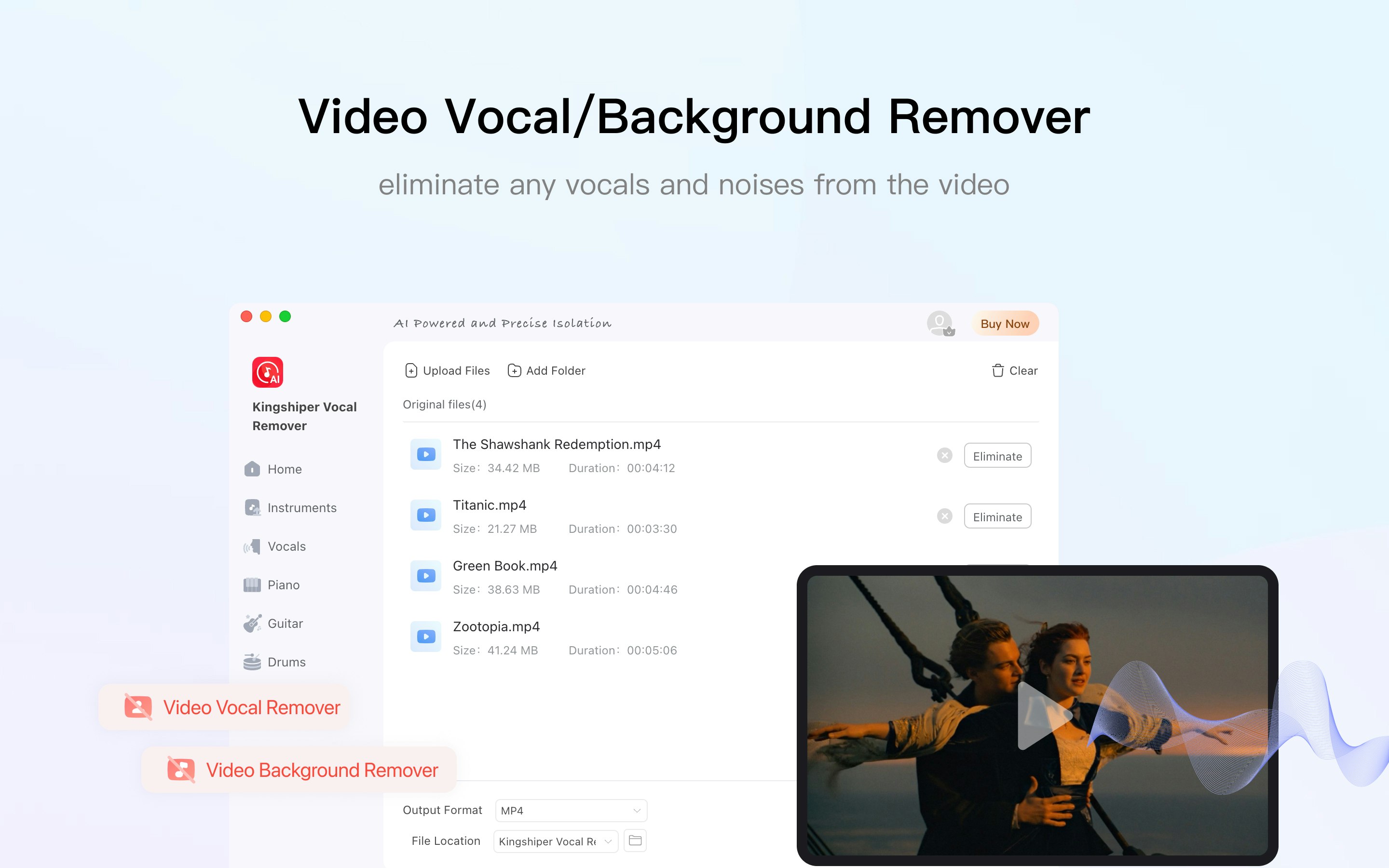This screenshot has height=868, width=1389.
Task: Open the Output Format MP4 dropdown
Action: pyautogui.click(x=571, y=810)
